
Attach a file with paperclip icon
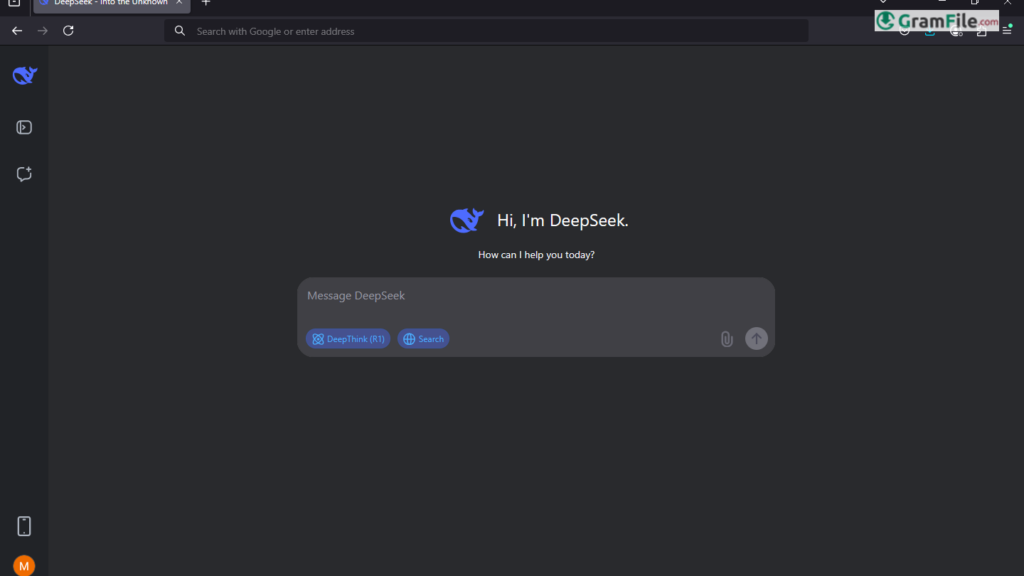[727, 339]
